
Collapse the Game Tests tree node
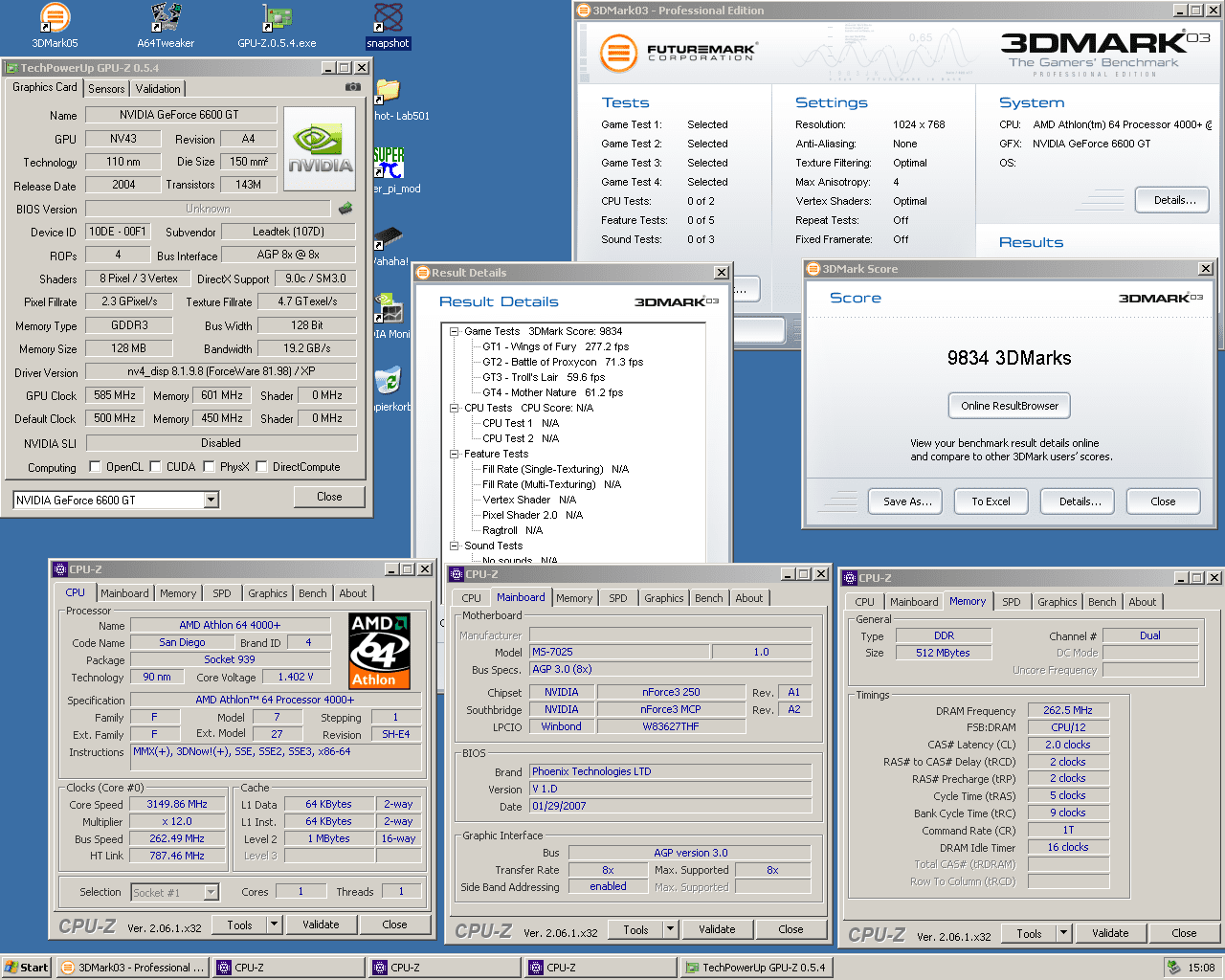(455, 331)
